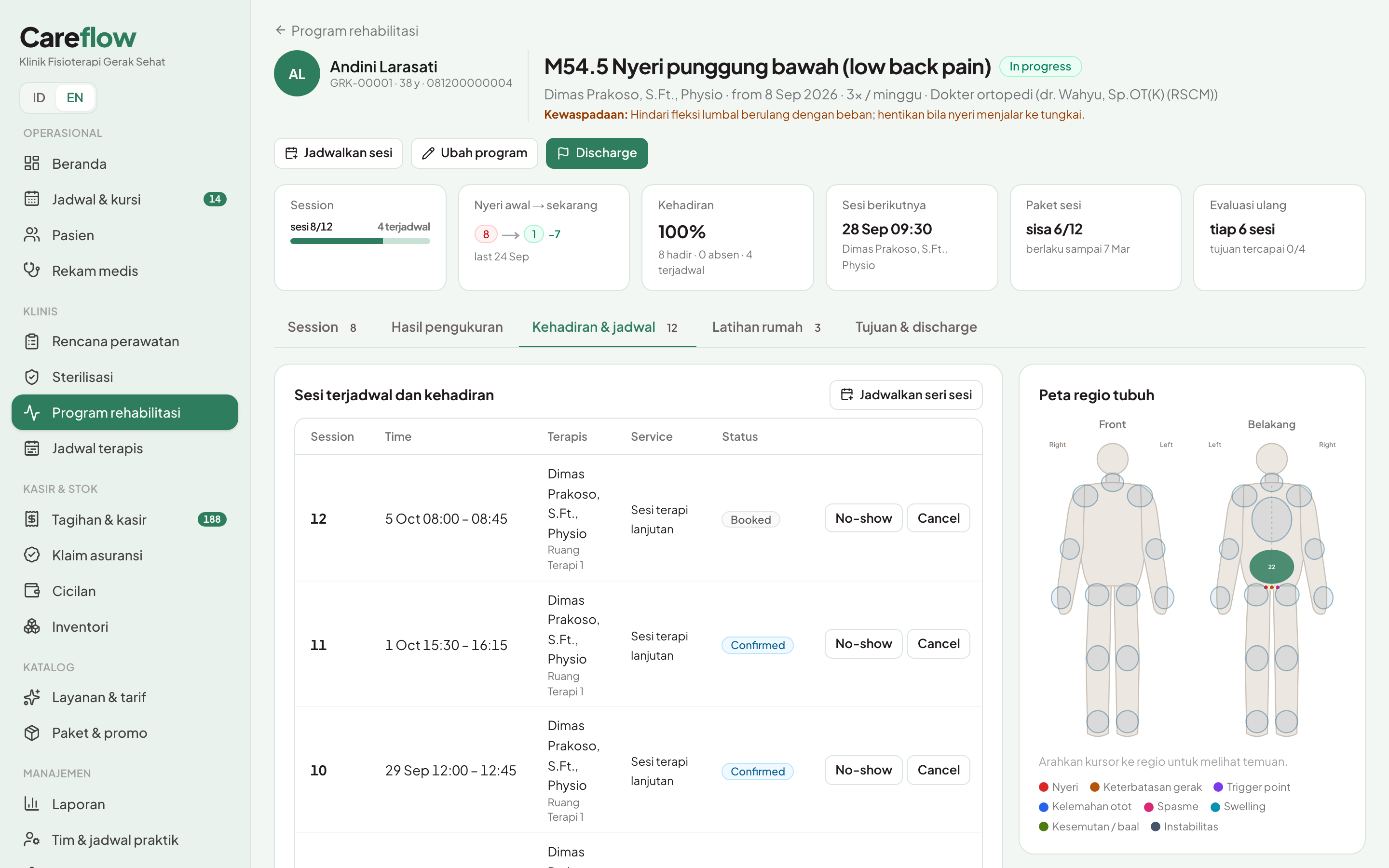Screen dimensions: 1389x868
Task: Open the Paket & promo package icon
Action: tap(31, 733)
